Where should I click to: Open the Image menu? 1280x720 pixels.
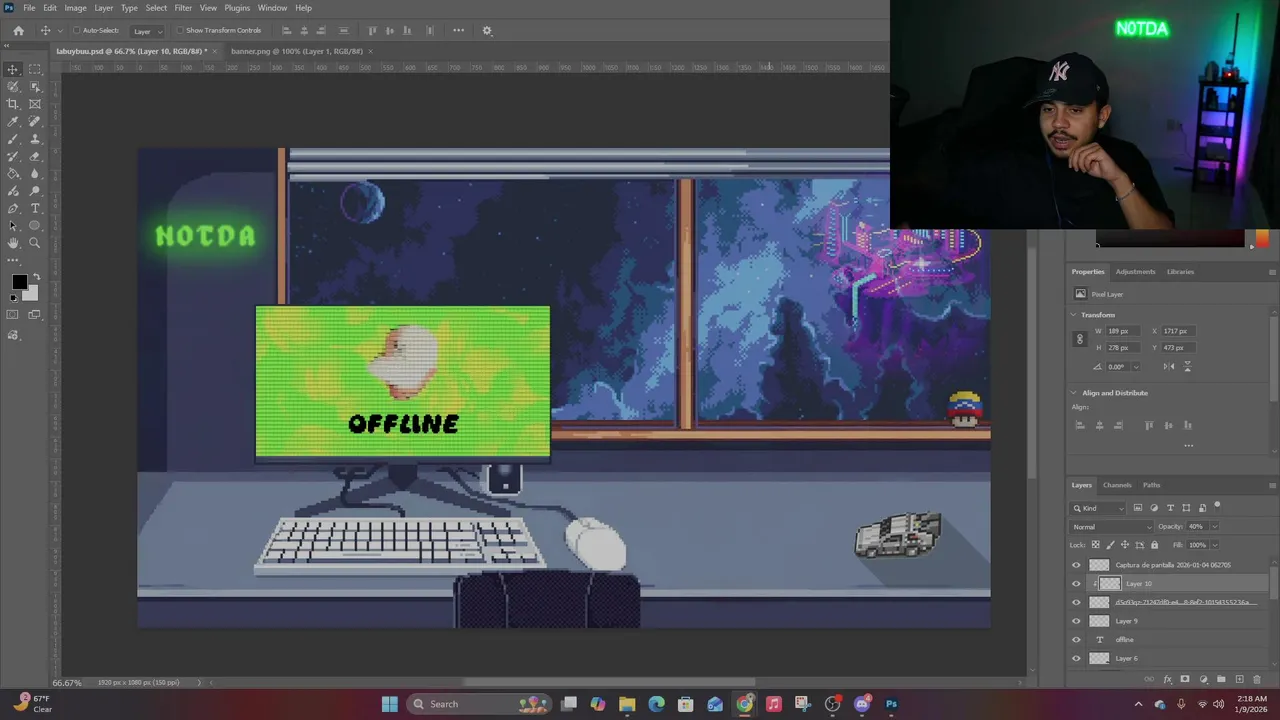pos(75,8)
